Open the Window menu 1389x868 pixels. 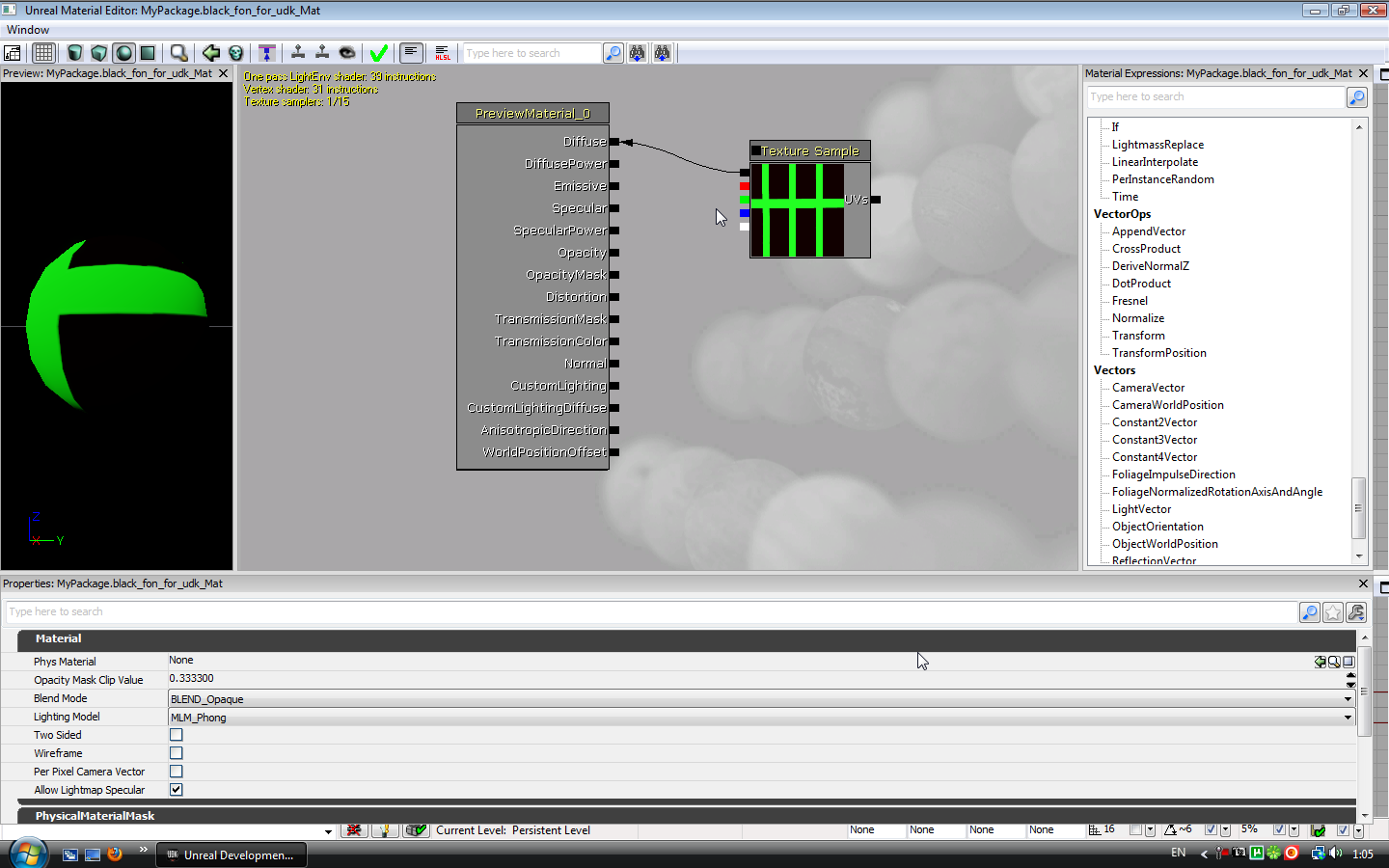pyautogui.click(x=28, y=30)
